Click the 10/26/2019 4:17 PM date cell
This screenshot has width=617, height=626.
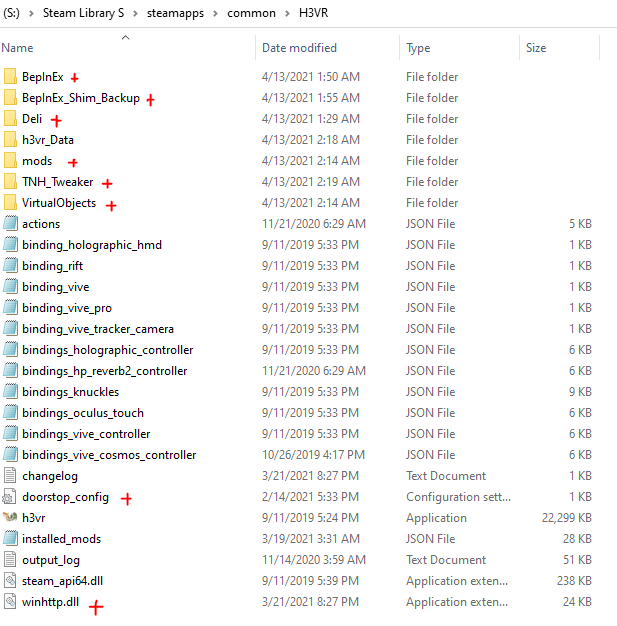coord(313,455)
